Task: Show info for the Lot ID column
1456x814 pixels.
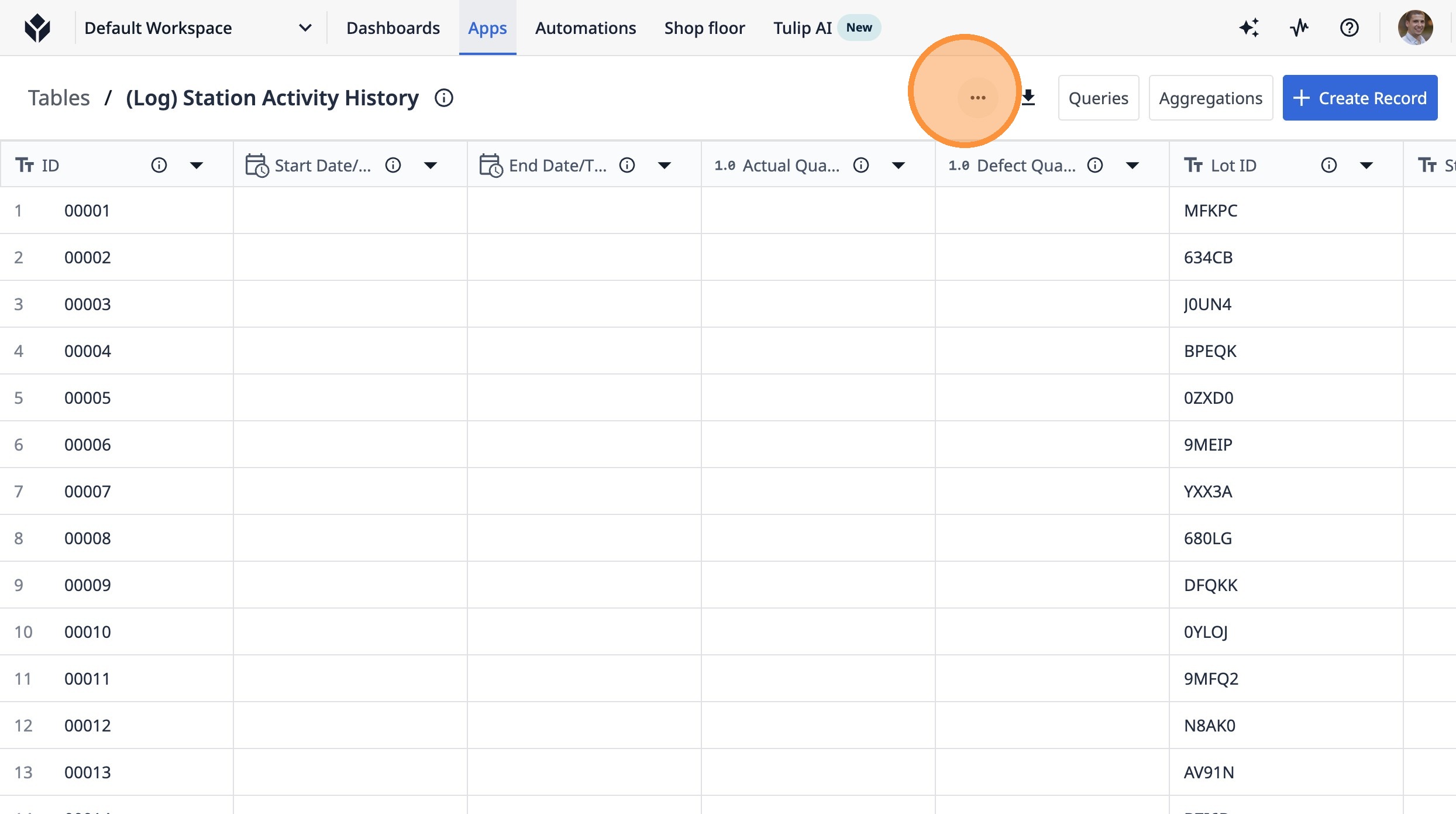Action: [x=1328, y=166]
